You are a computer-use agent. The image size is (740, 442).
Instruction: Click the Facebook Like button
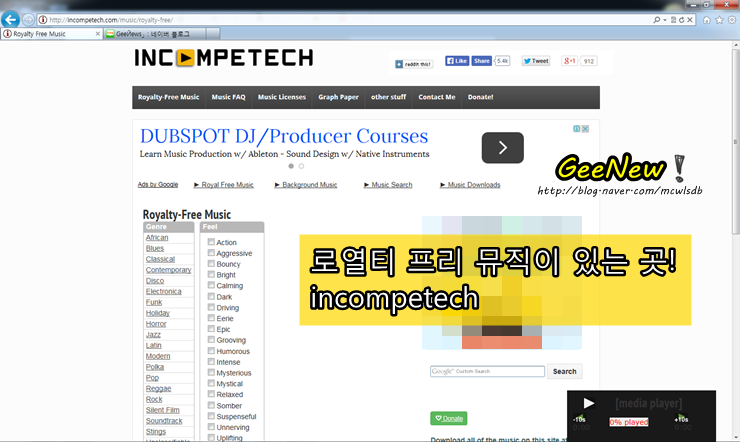(x=457, y=61)
